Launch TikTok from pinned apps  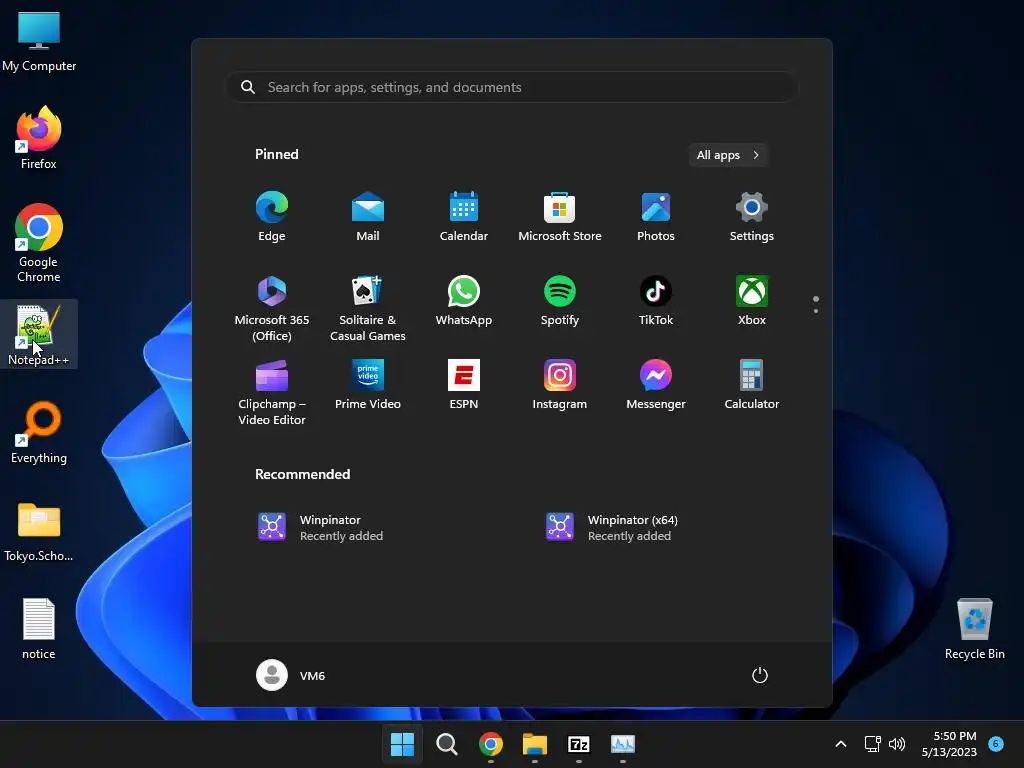pos(656,301)
